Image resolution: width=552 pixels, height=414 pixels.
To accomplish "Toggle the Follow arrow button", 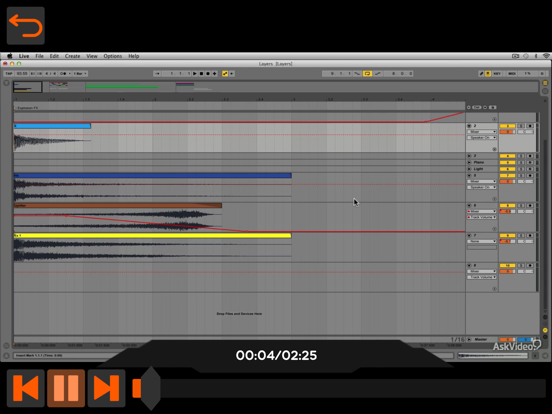I will (157, 74).
